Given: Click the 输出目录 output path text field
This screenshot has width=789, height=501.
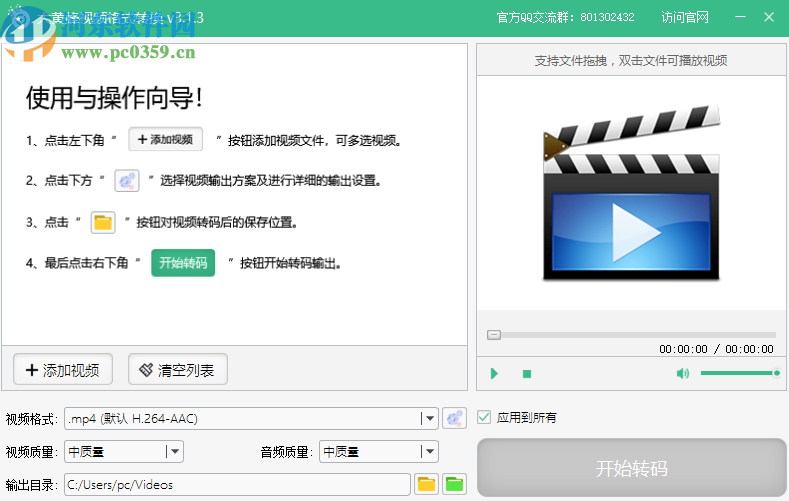Looking at the screenshot, I should click(237, 485).
